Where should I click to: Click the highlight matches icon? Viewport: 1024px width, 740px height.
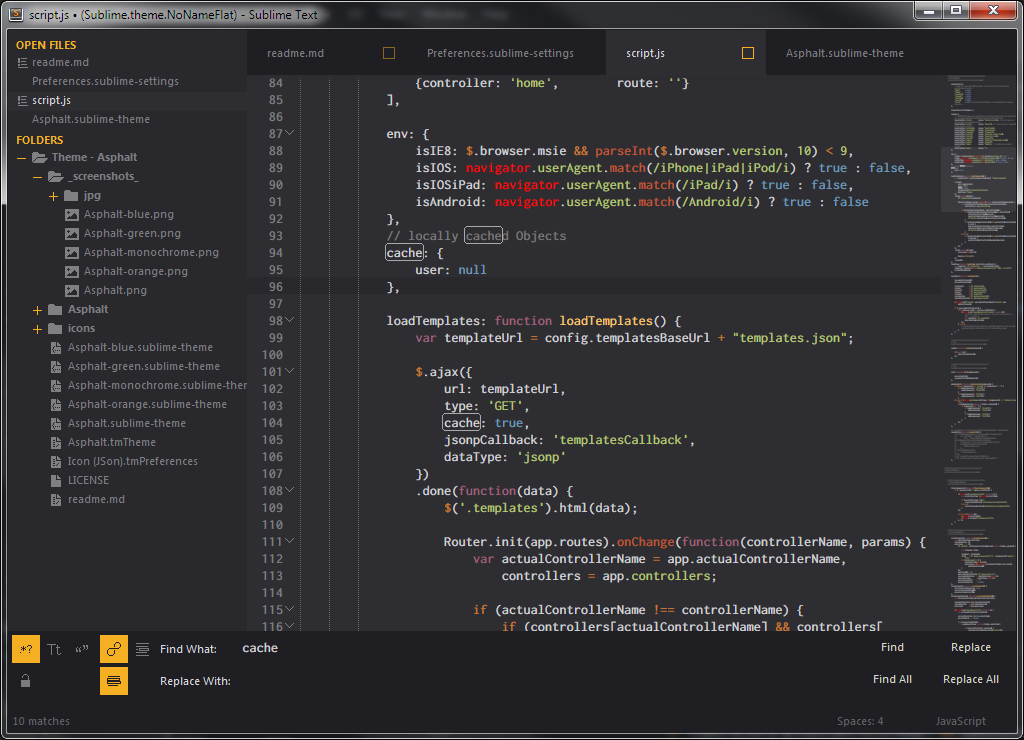pyautogui.click(x=114, y=681)
